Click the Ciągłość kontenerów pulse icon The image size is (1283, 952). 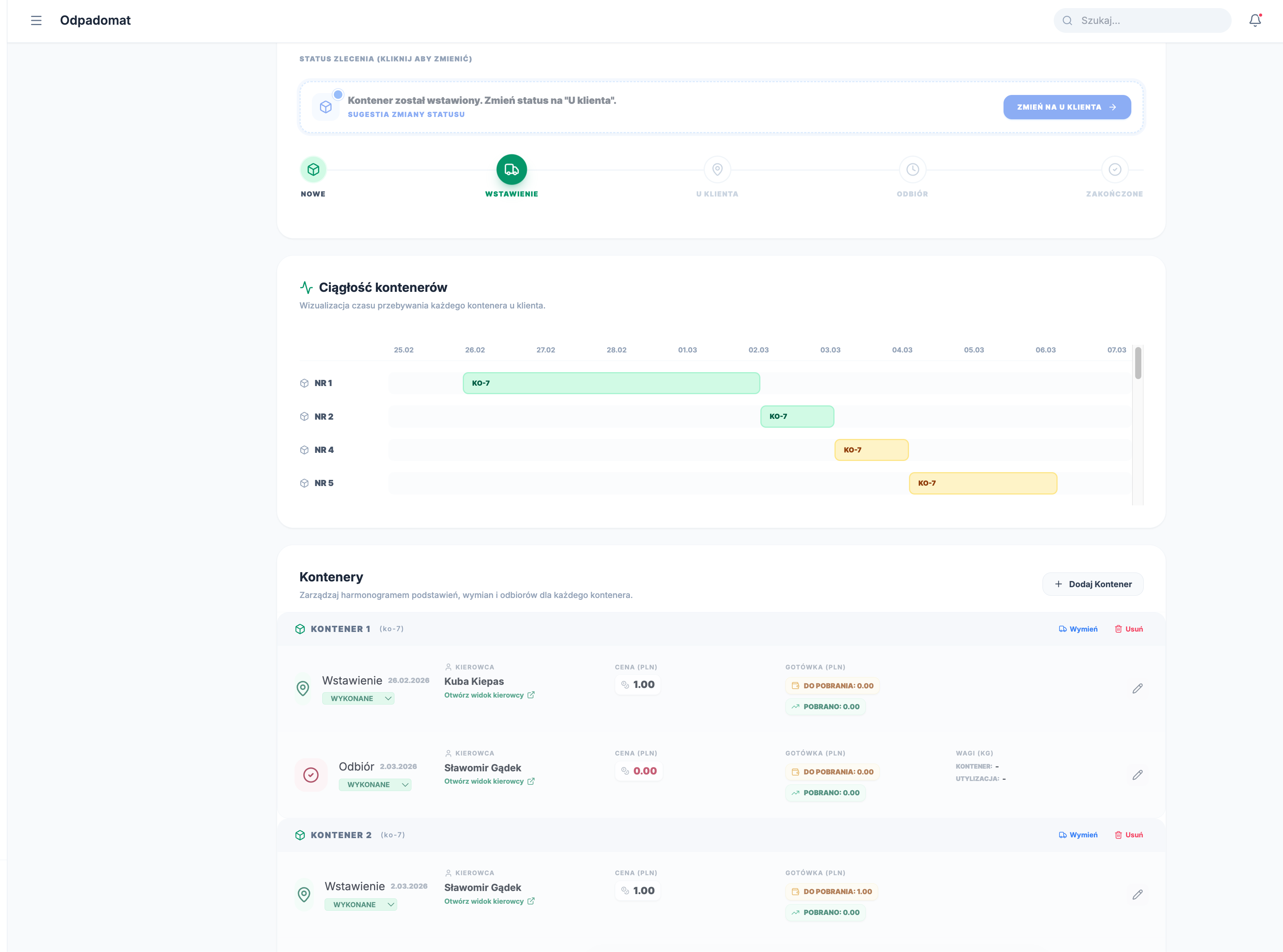pyautogui.click(x=306, y=287)
